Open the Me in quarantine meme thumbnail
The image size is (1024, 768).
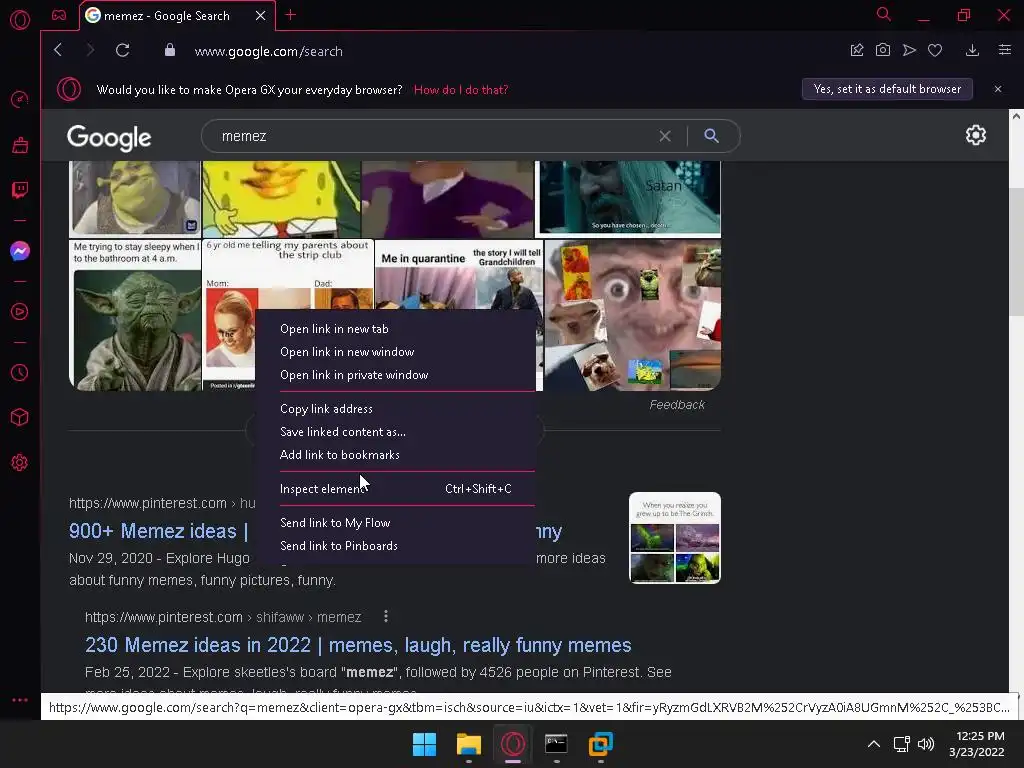pos(459,273)
